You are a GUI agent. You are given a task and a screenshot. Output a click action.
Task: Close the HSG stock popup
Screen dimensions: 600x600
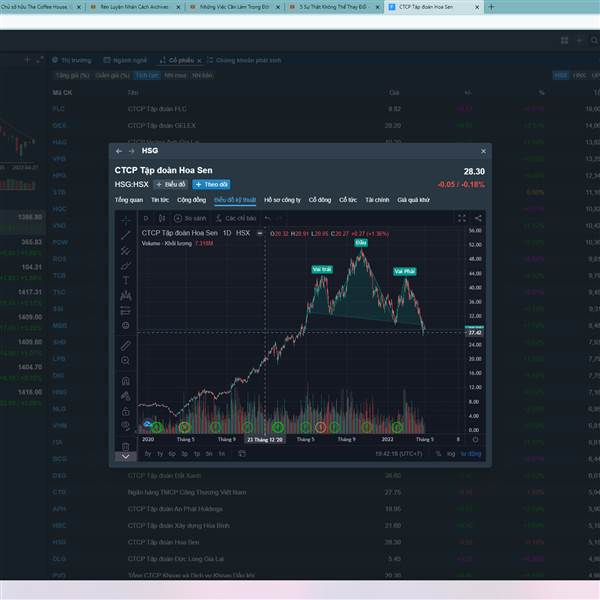[484, 151]
